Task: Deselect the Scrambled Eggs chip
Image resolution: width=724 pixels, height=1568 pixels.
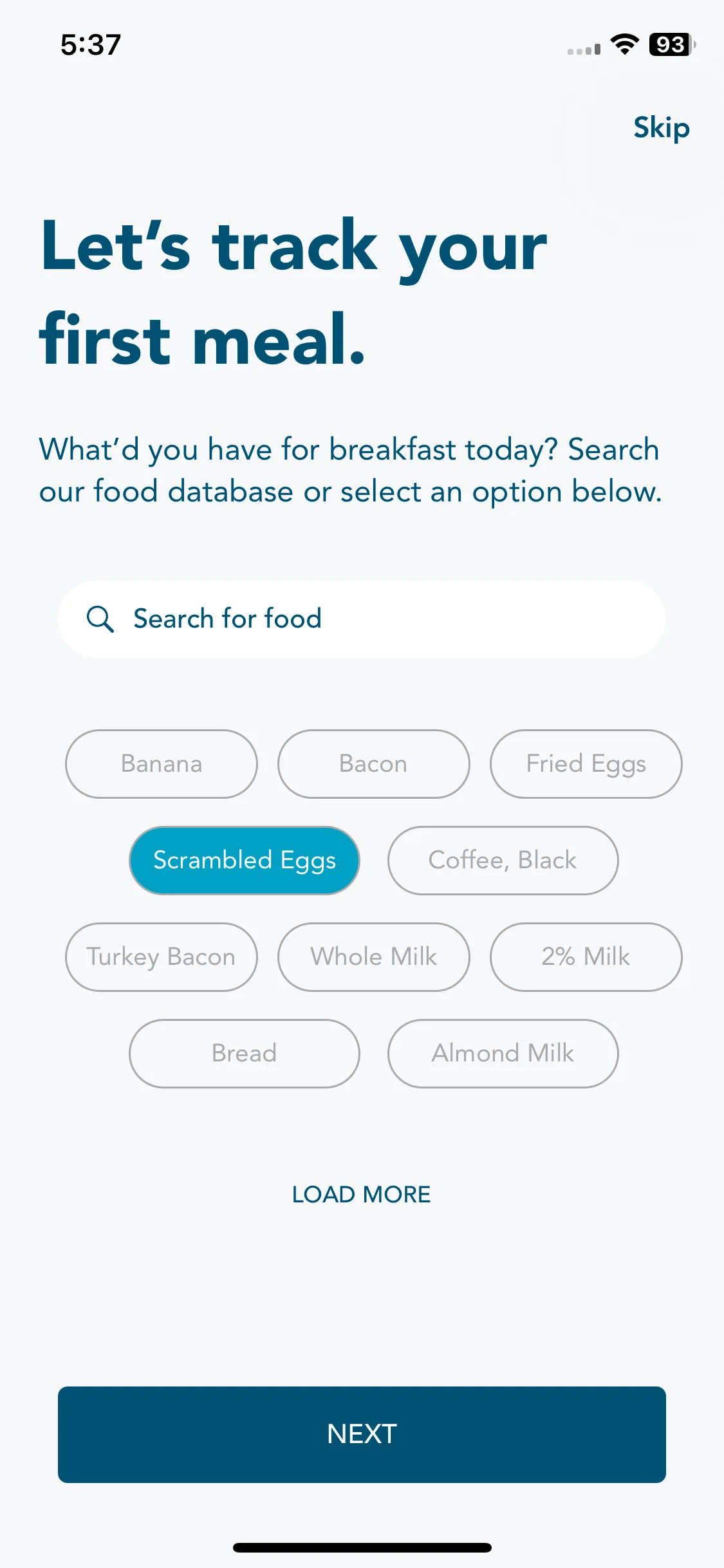Action: pos(245,861)
